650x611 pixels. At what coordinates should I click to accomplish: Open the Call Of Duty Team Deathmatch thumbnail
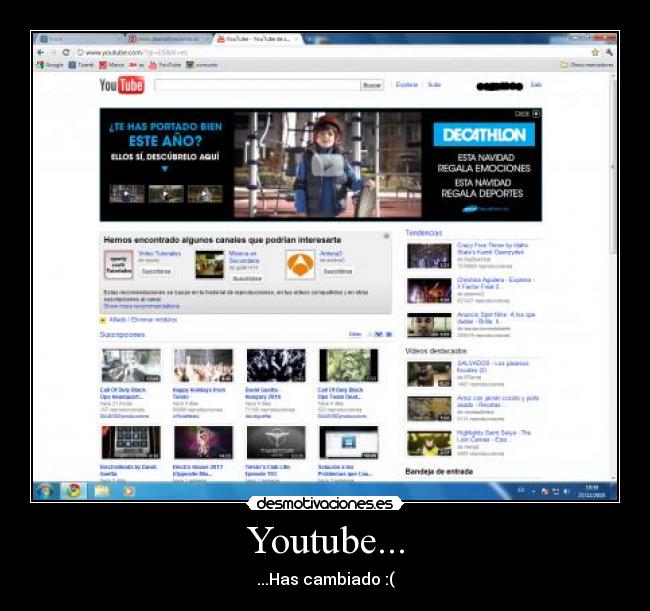349,366
